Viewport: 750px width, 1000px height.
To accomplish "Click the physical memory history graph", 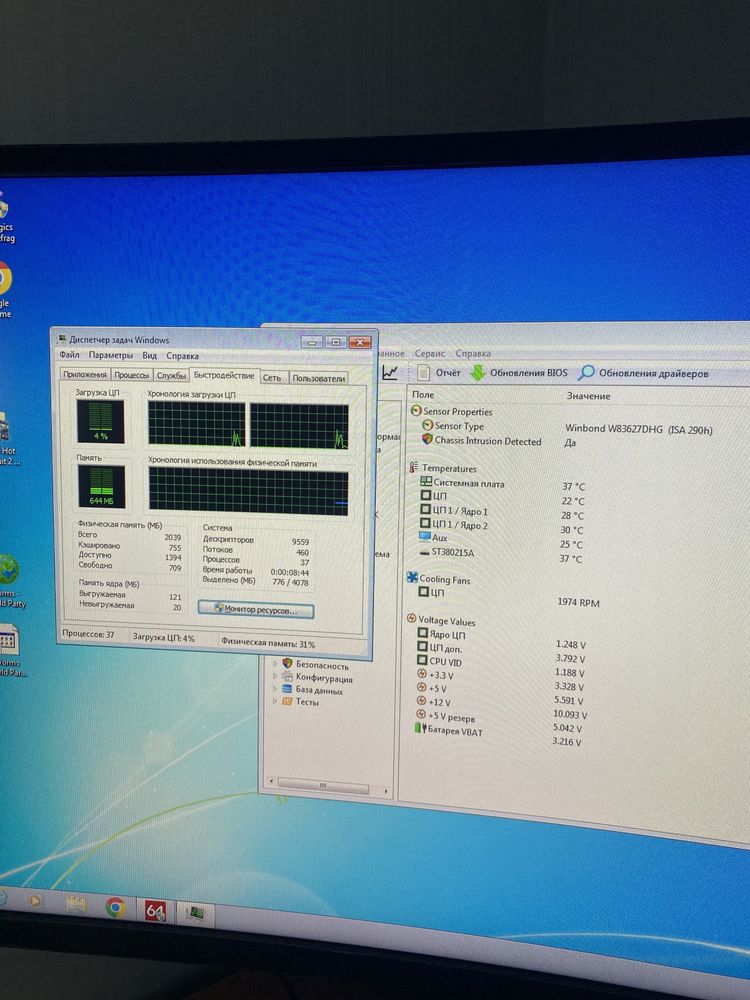I will (248, 491).
